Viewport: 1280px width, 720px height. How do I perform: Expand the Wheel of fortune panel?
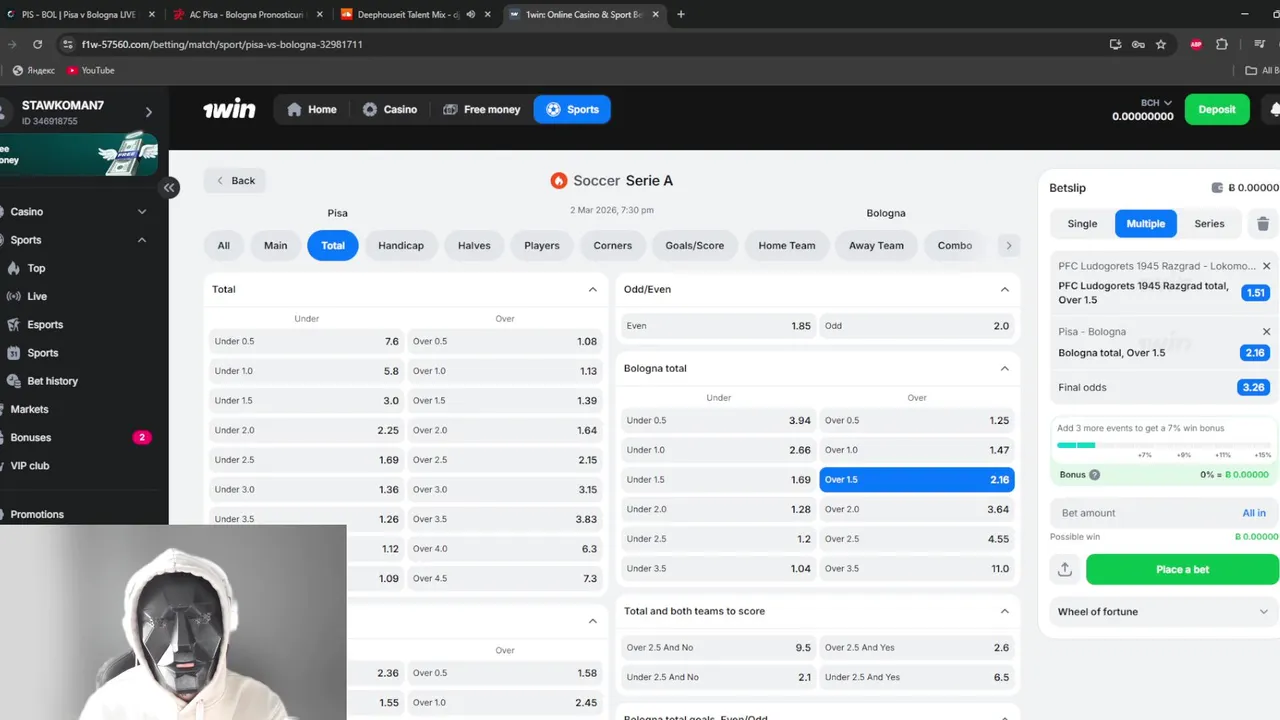pyautogui.click(x=1263, y=612)
